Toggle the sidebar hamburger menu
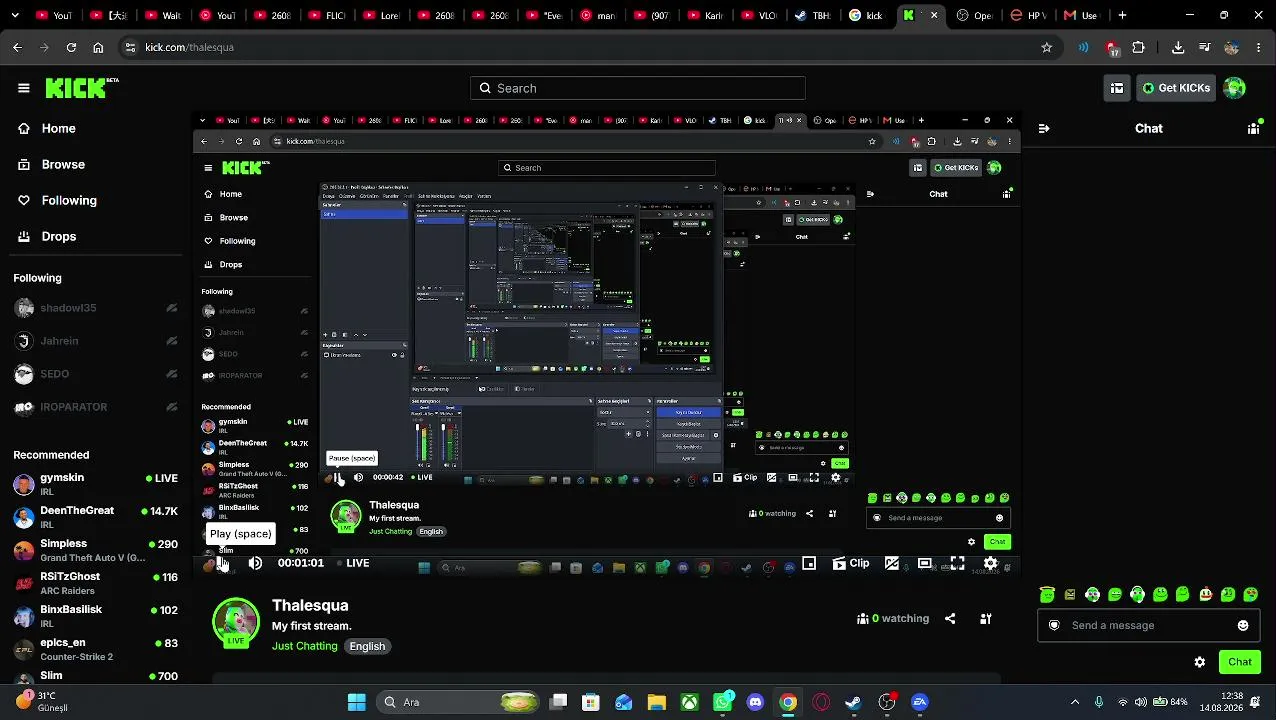 tap(24, 88)
